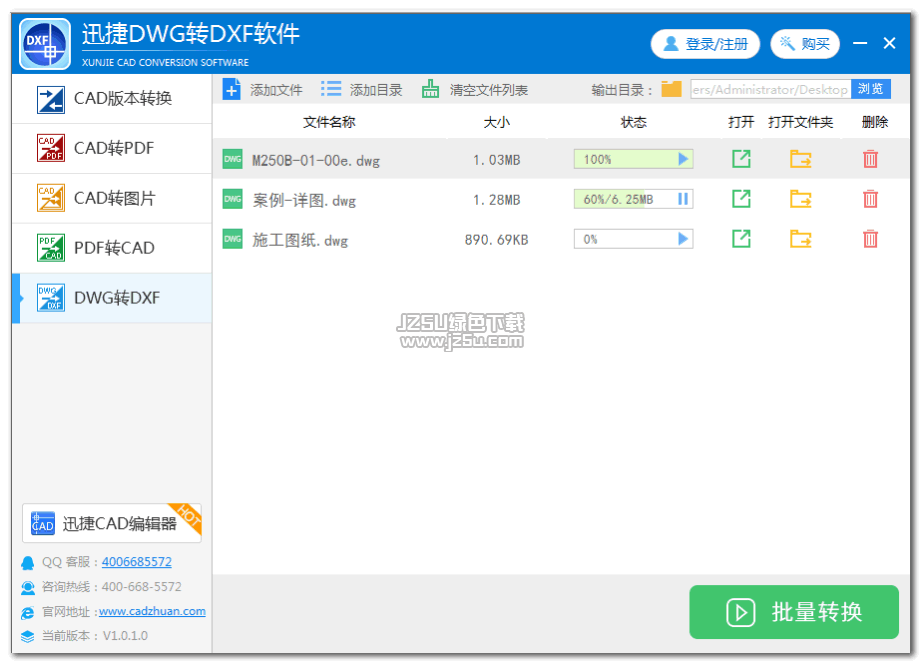Pause conversion of 案例-详图.dwg
922x664 pixels.
[x=683, y=199]
